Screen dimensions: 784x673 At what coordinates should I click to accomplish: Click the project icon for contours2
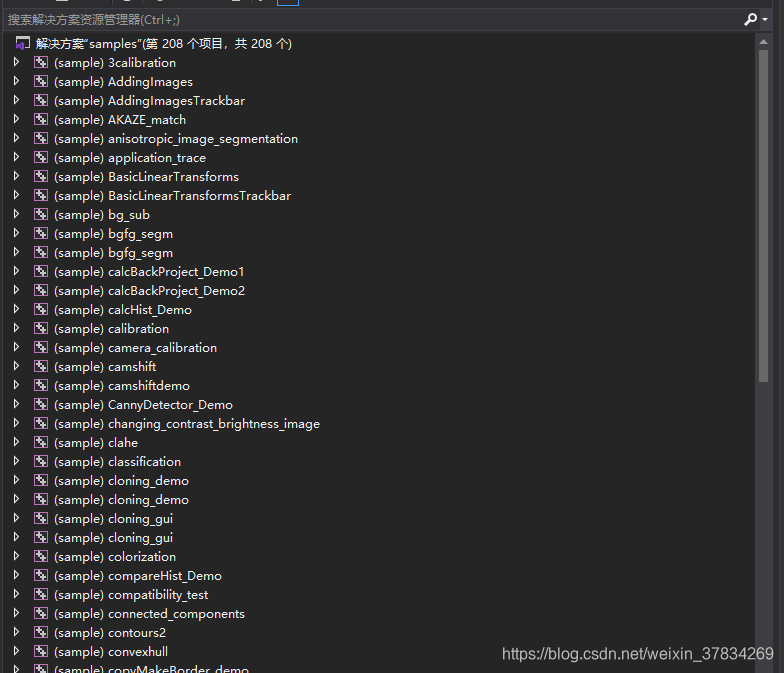(41, 632)
